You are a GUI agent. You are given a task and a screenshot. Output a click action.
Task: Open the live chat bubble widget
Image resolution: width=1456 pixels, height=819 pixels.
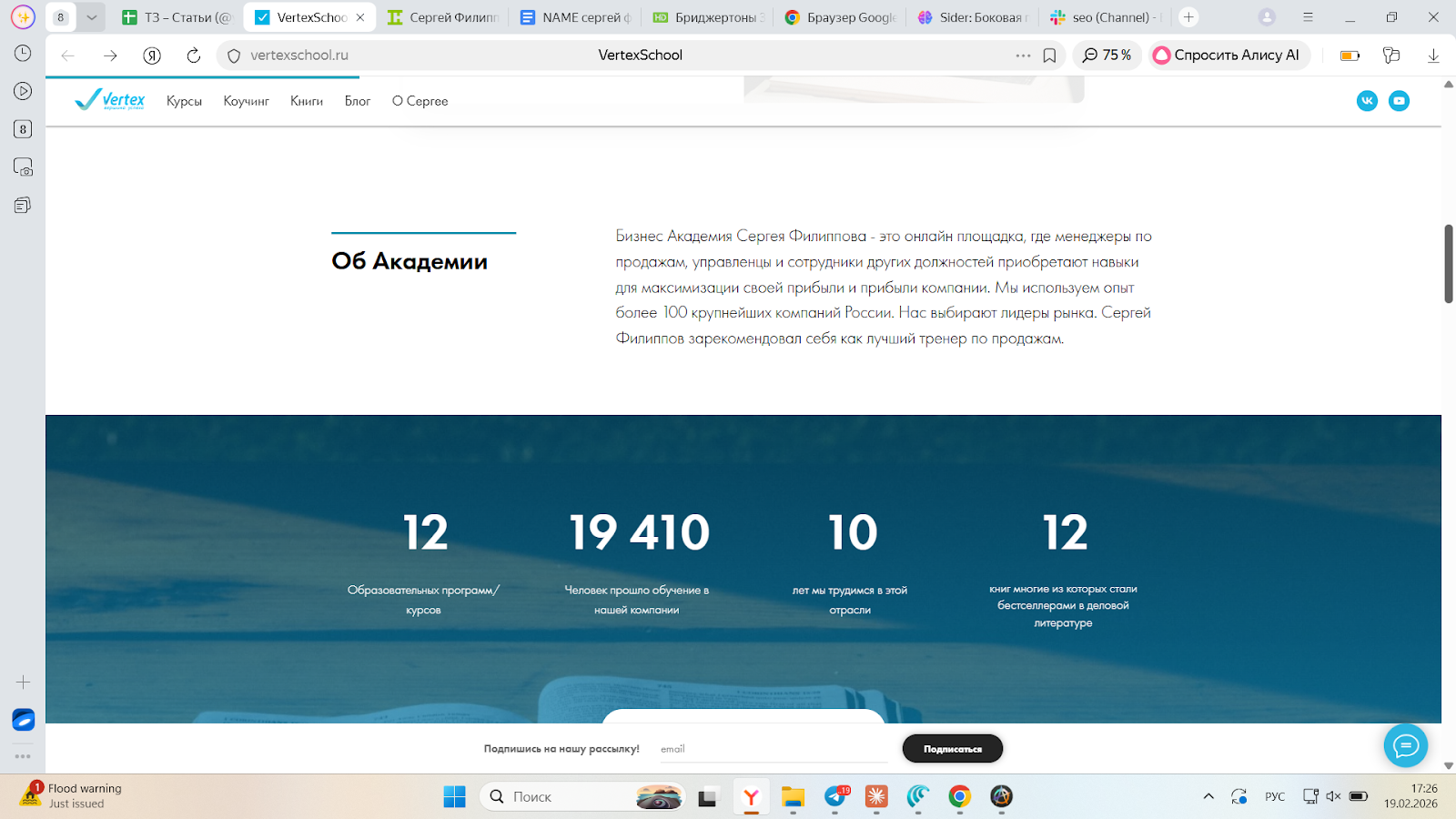(x=1405, y=746)
